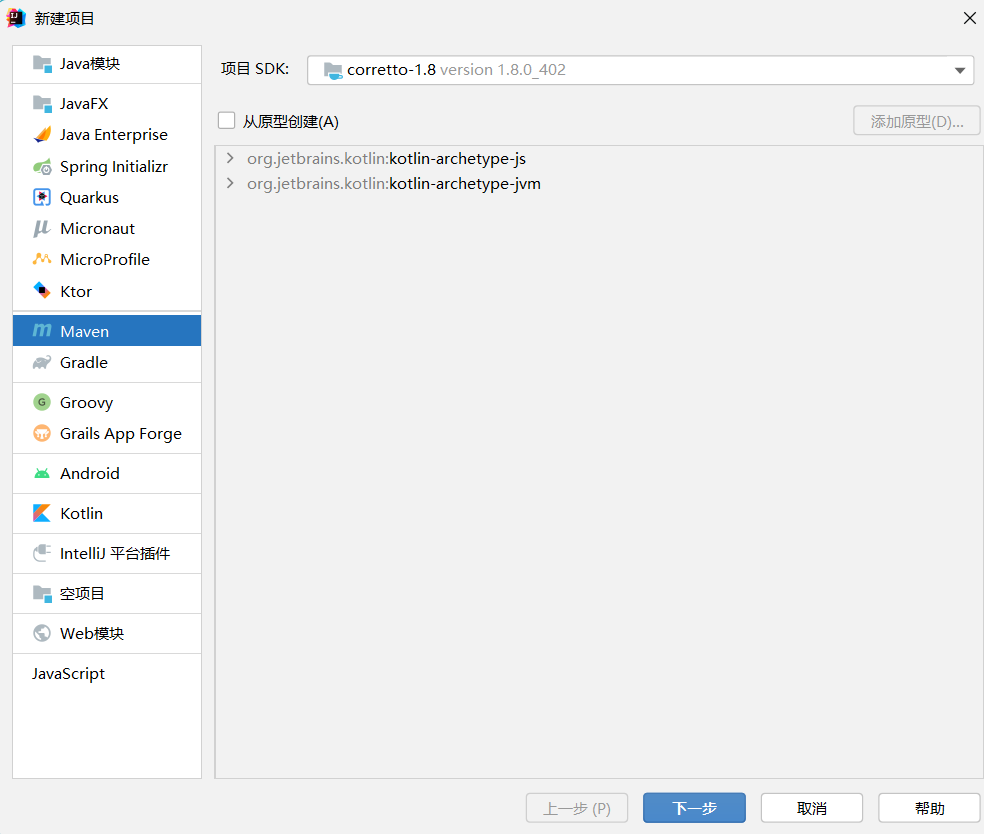The image size is (984, 834).
Task: Click the Gradle build system icon
Action: coord(41,364)
